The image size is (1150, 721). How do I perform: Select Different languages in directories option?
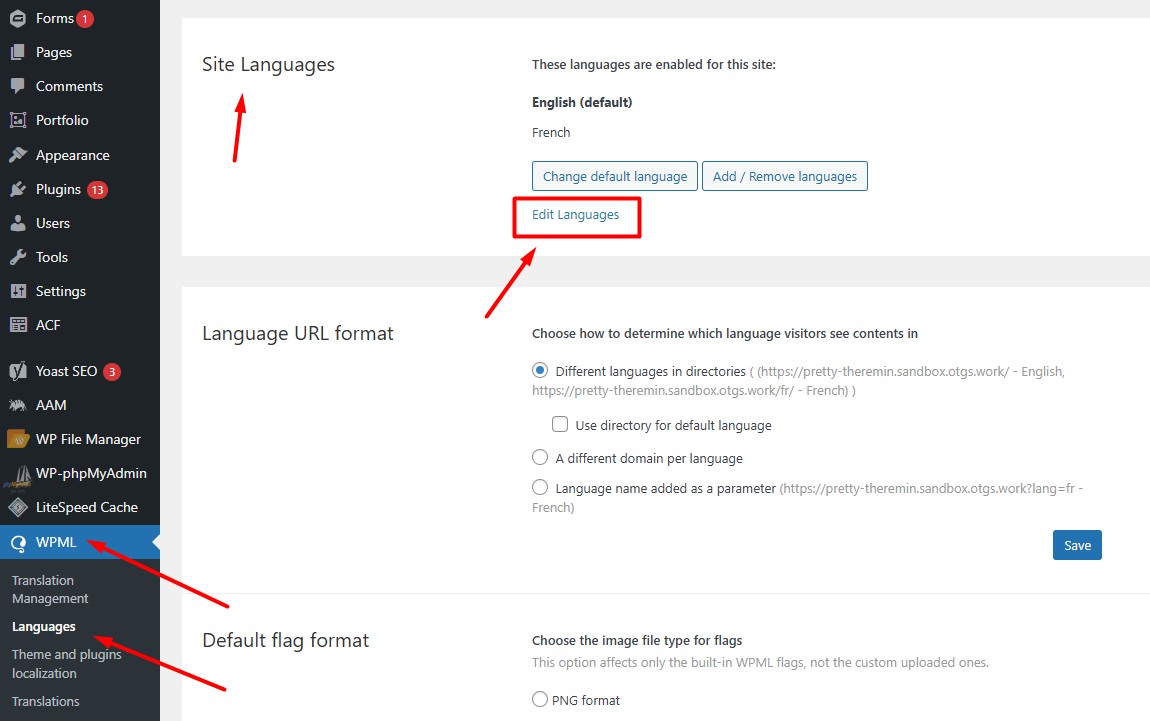(540, 370)
